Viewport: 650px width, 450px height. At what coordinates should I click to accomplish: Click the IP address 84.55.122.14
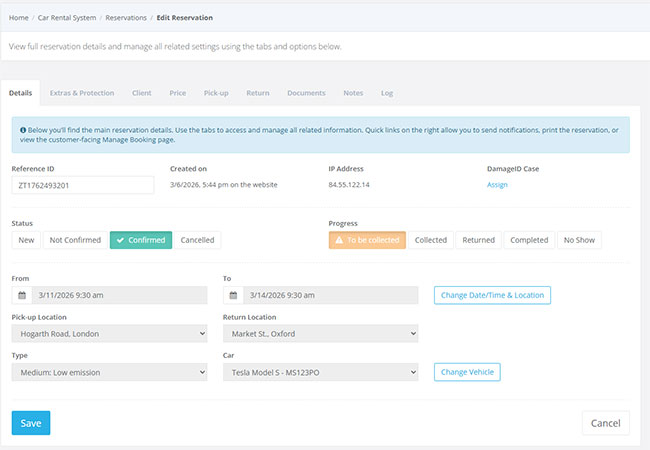[x=349, y=185]
